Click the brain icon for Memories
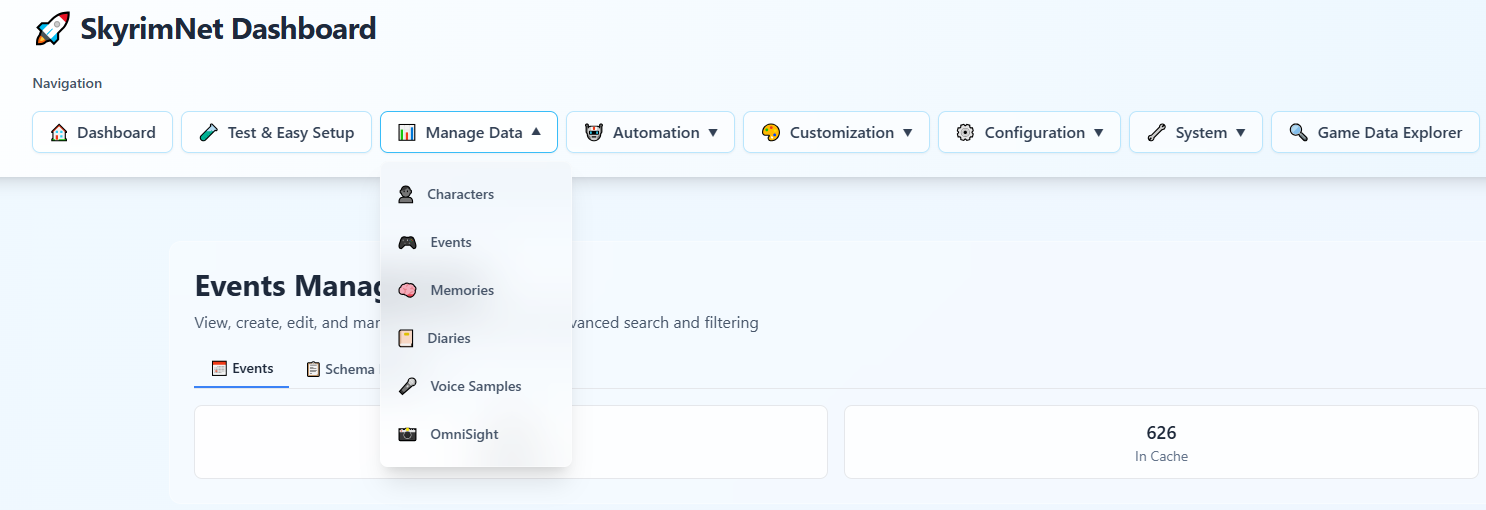Screen dimensions: 1486x510 coord(407,290)
